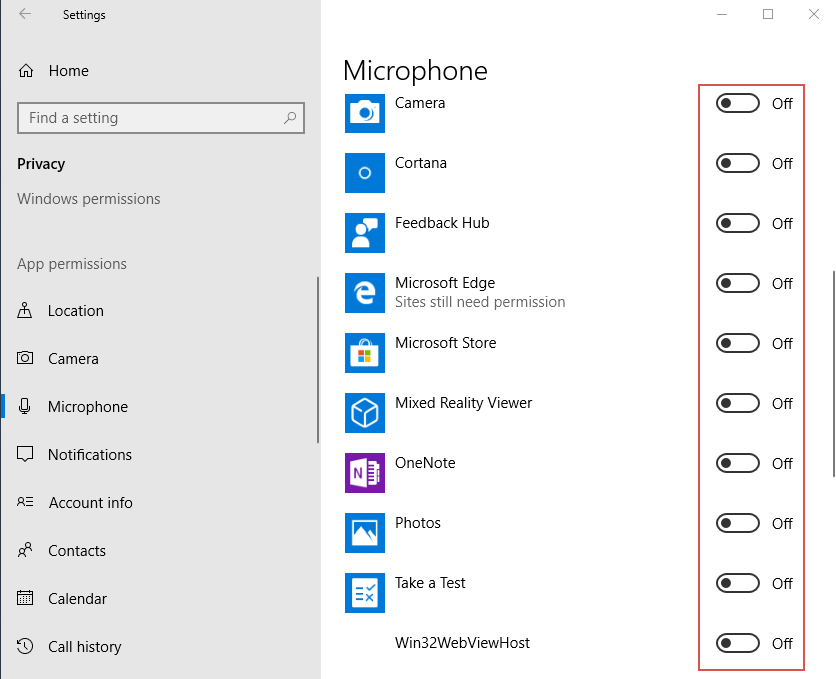Image resolution: width=836 pixels, height=679 pixels.
Task: Click the Home house icon
Action: point(26,70)
